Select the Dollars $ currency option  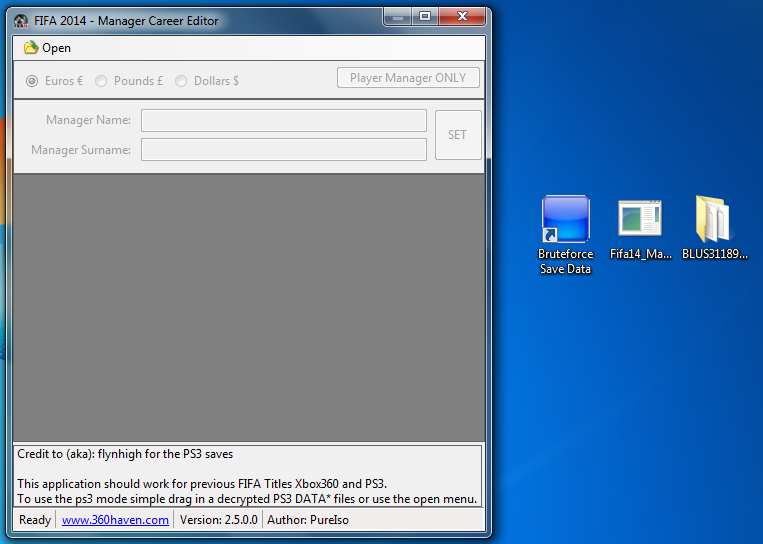tap(207, 81)
